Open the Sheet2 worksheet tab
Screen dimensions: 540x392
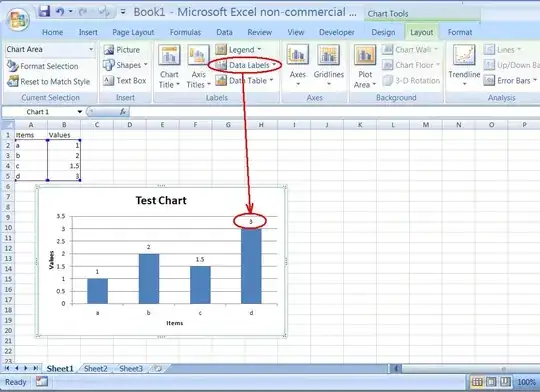(x=96, y=369)
